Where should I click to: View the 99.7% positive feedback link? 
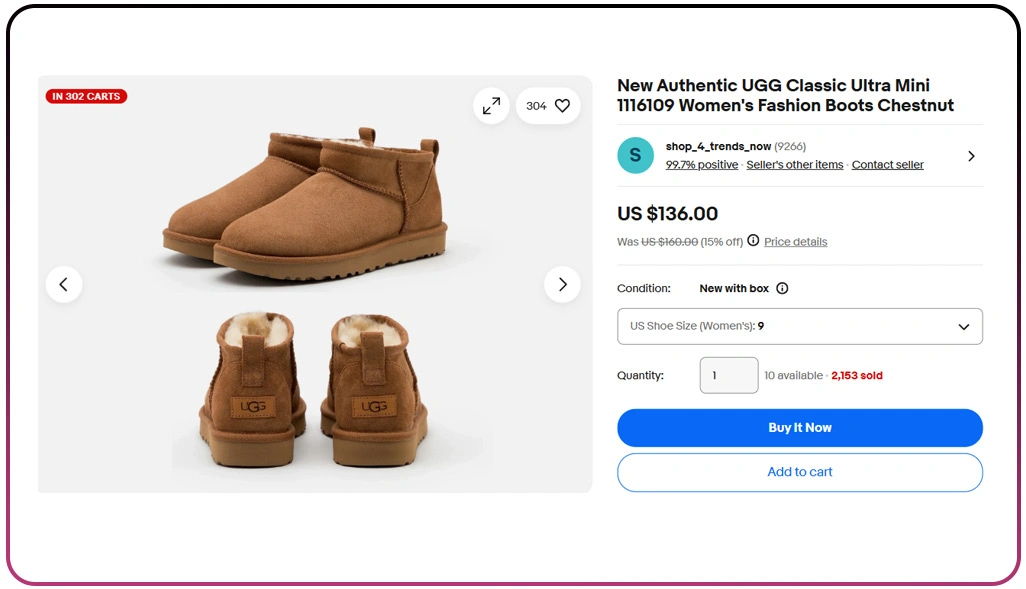tap(702, 165)
